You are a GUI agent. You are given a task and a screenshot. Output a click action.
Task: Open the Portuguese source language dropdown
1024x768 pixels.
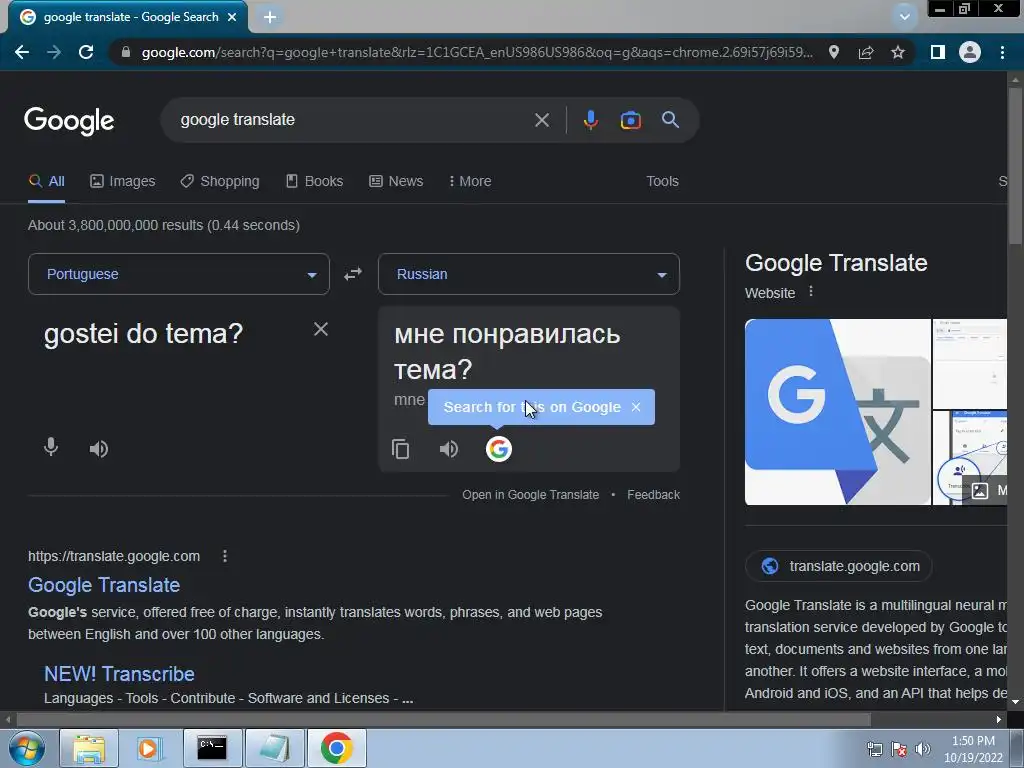pyautogui.click(x=179, y=274)
